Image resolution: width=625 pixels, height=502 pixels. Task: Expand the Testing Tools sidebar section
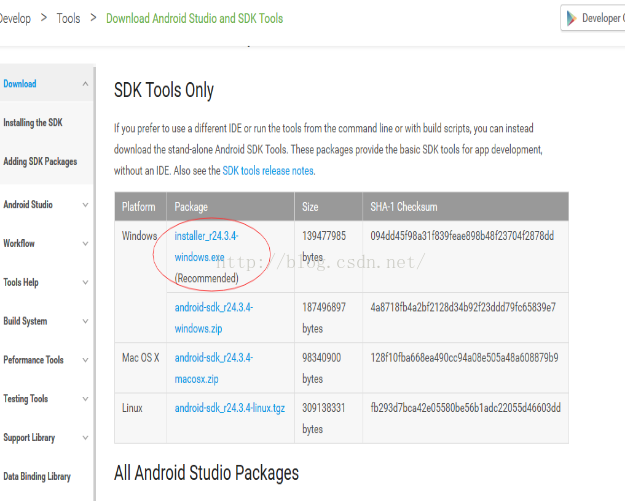(x=86, y=399)
